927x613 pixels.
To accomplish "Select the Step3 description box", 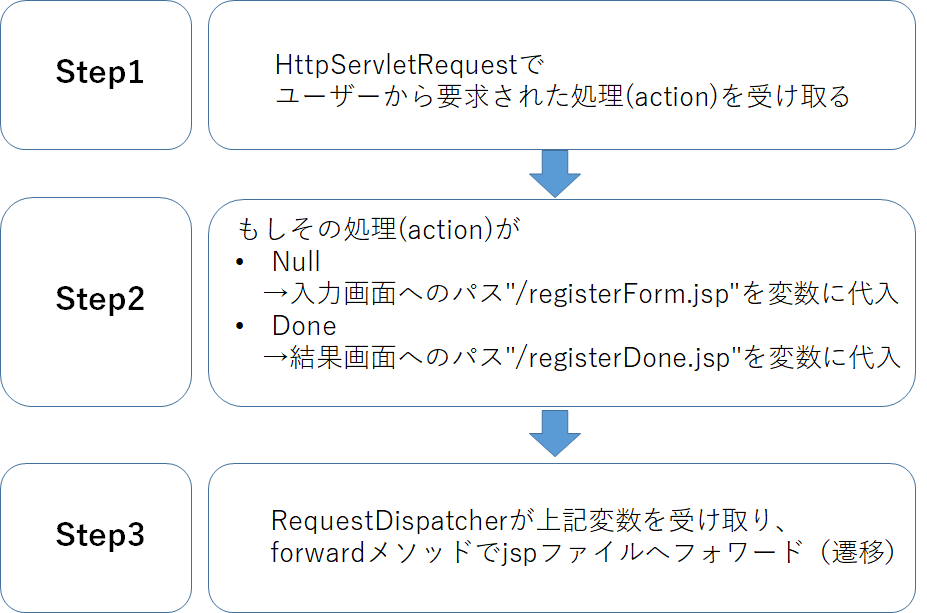I will [x=562, y=538].
